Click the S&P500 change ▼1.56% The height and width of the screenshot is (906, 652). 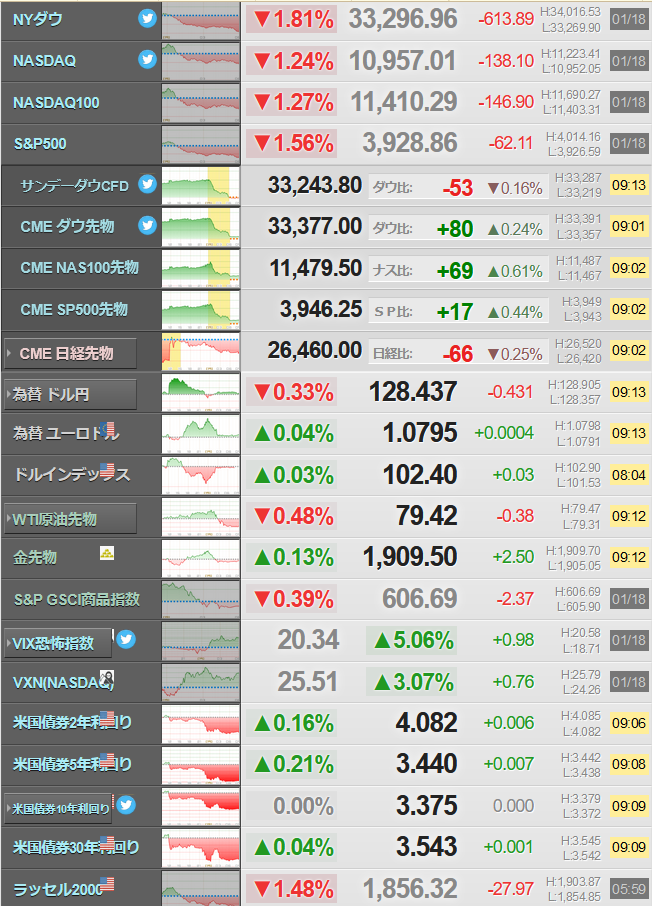[292, 143]
